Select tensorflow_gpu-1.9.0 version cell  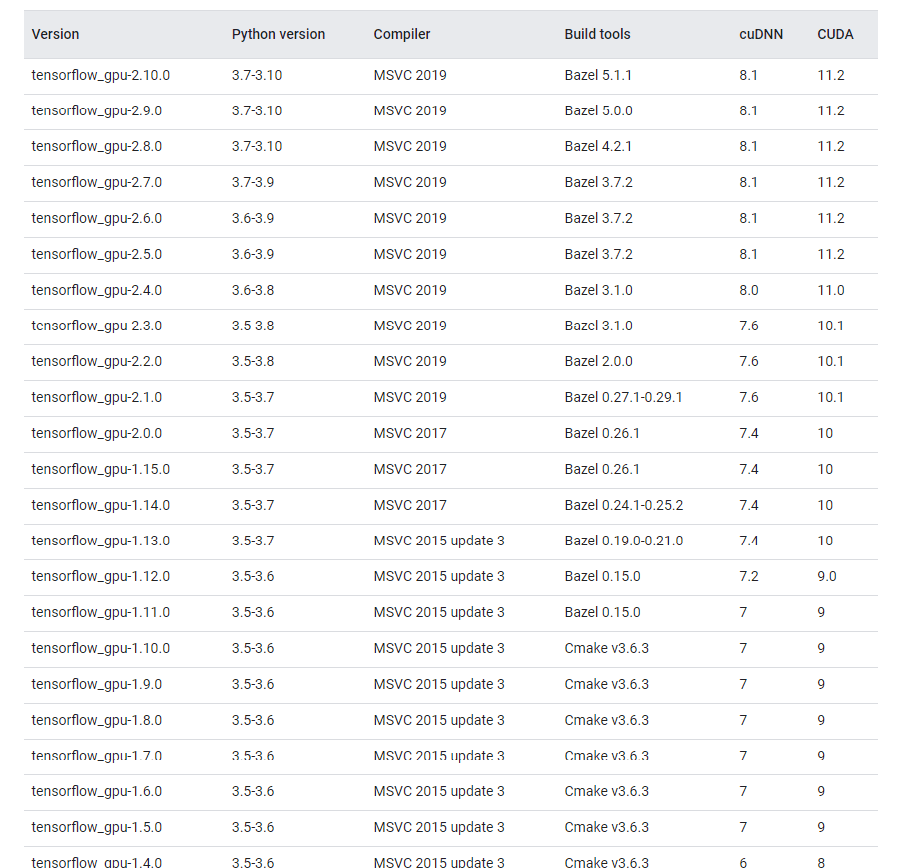[97, 685]
